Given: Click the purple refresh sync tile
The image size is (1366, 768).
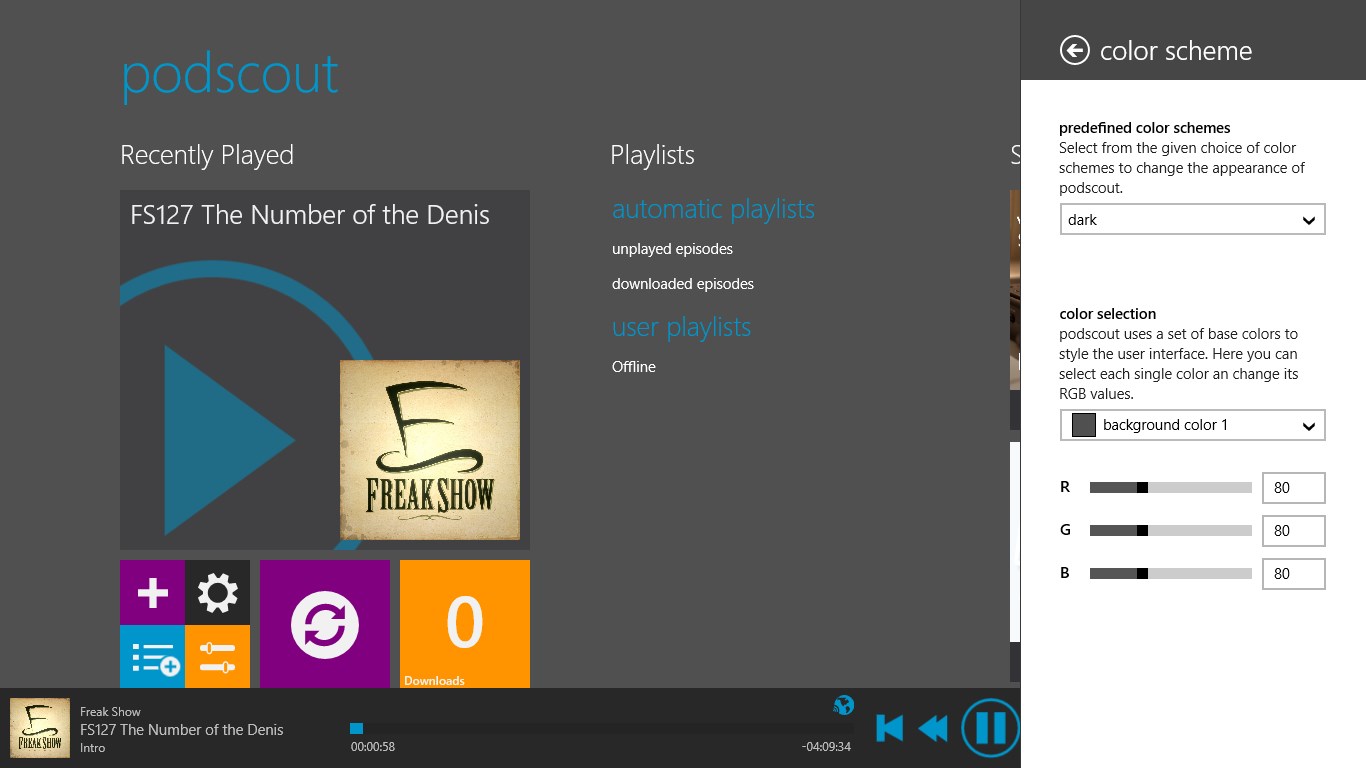Looking at the screenshot, I should 325,625.
